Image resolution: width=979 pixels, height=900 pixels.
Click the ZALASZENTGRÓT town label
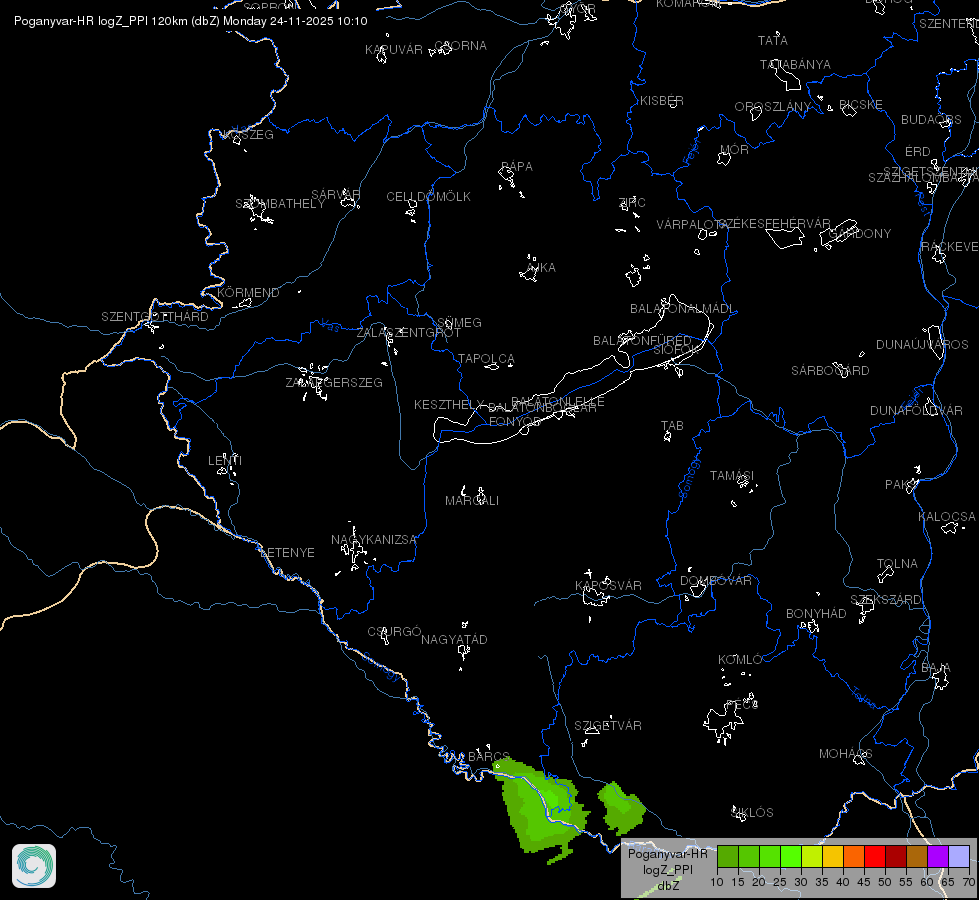pos(408,333)
